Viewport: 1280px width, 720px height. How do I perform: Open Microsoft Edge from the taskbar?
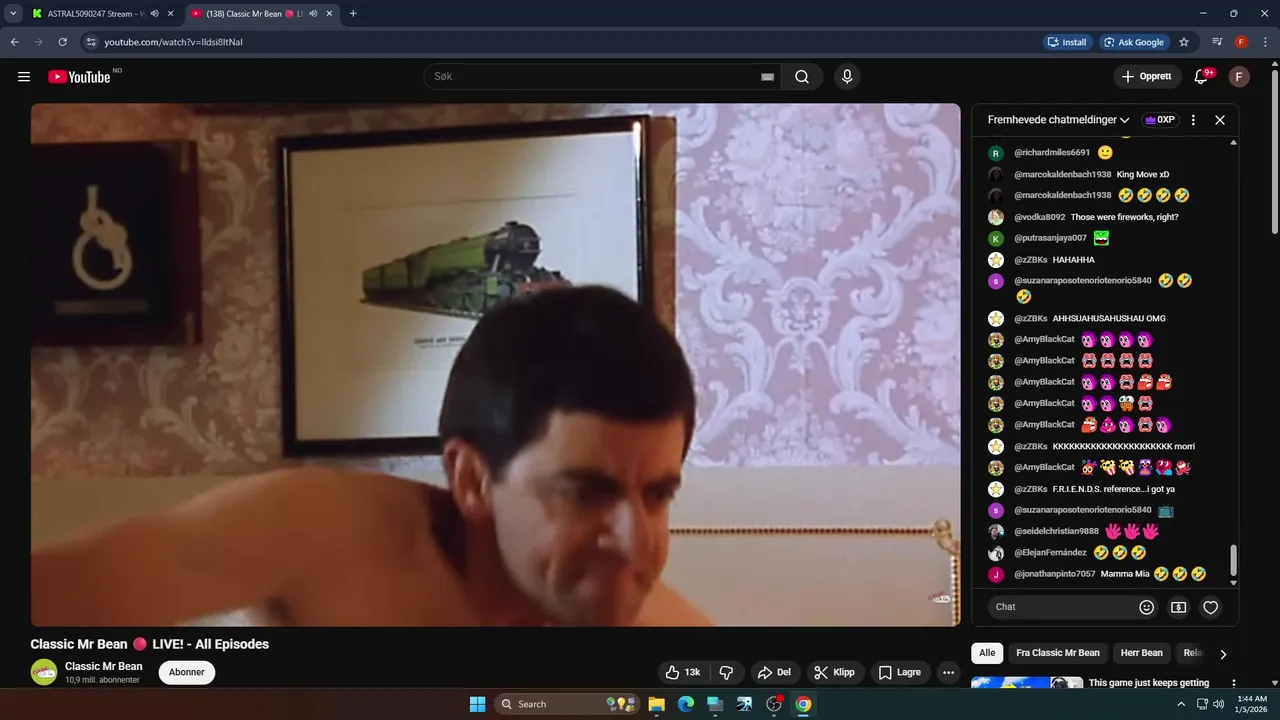pyautogui.click(x=686, y=704)
